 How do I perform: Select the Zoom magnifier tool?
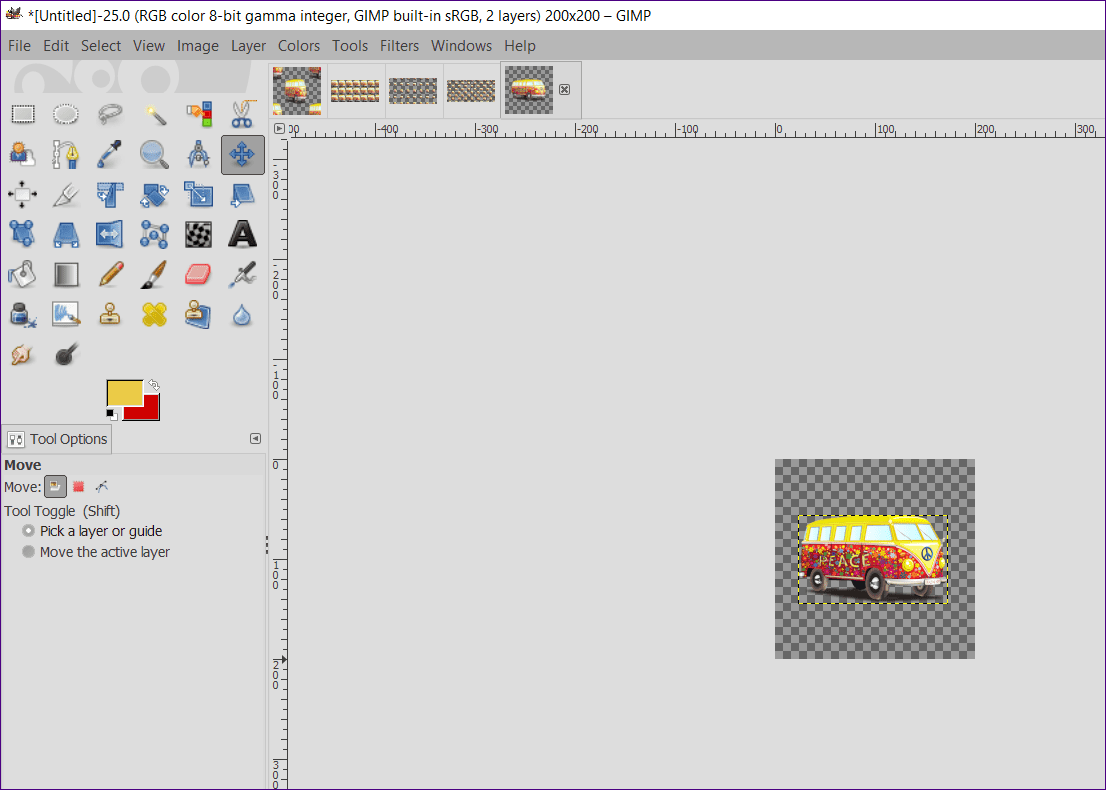[x=154, y=154]
